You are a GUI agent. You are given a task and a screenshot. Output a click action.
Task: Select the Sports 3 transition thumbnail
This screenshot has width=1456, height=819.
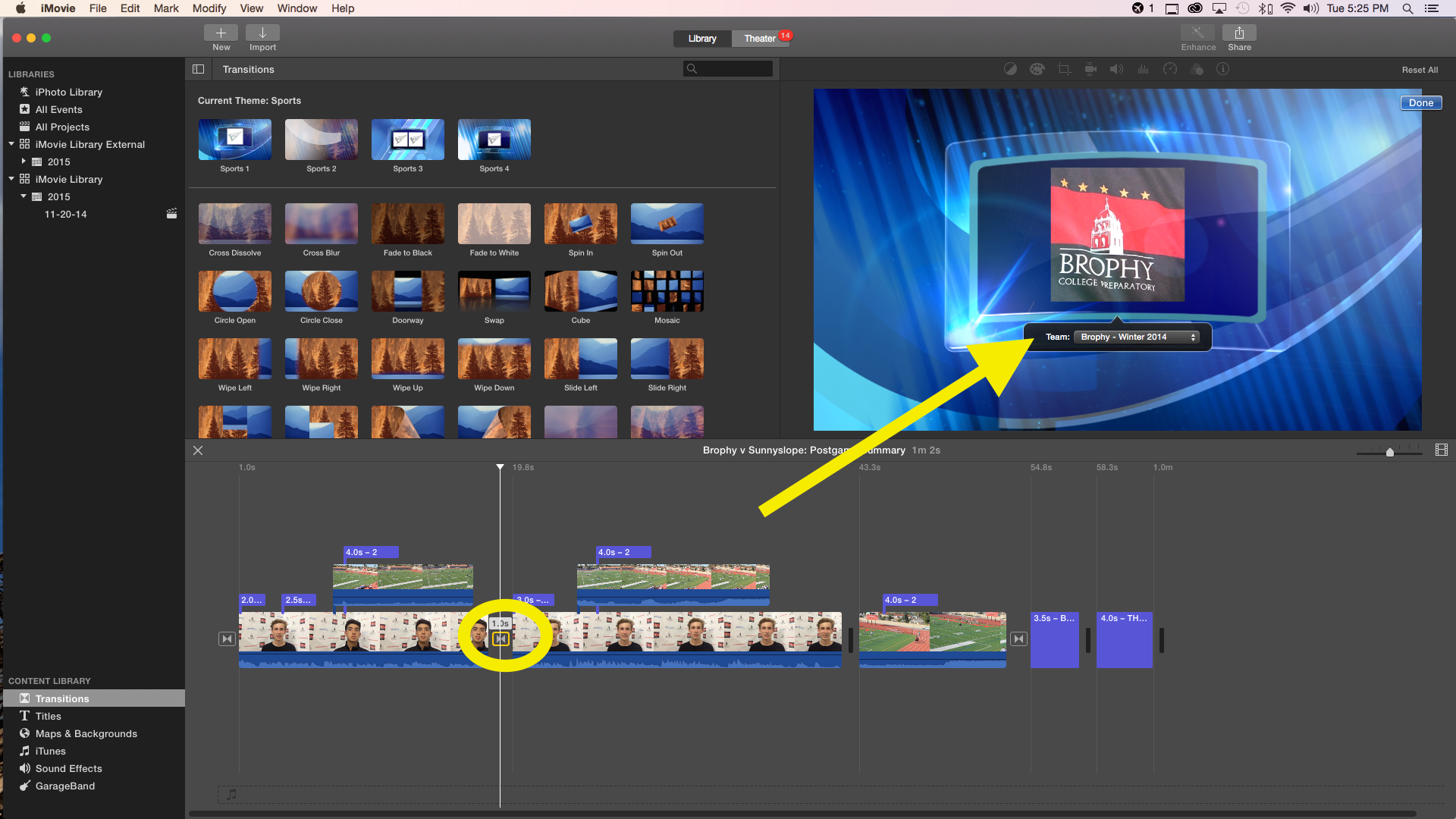[x=407, y=140]
